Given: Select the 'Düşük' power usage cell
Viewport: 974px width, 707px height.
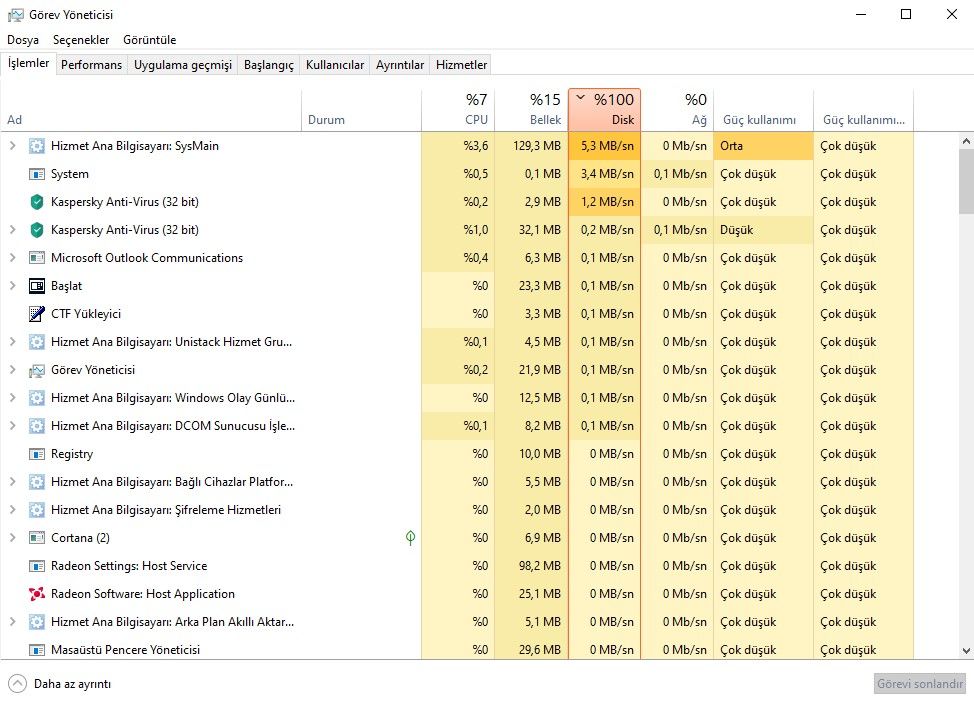Looking at the screenshot, I should [763, 230].
